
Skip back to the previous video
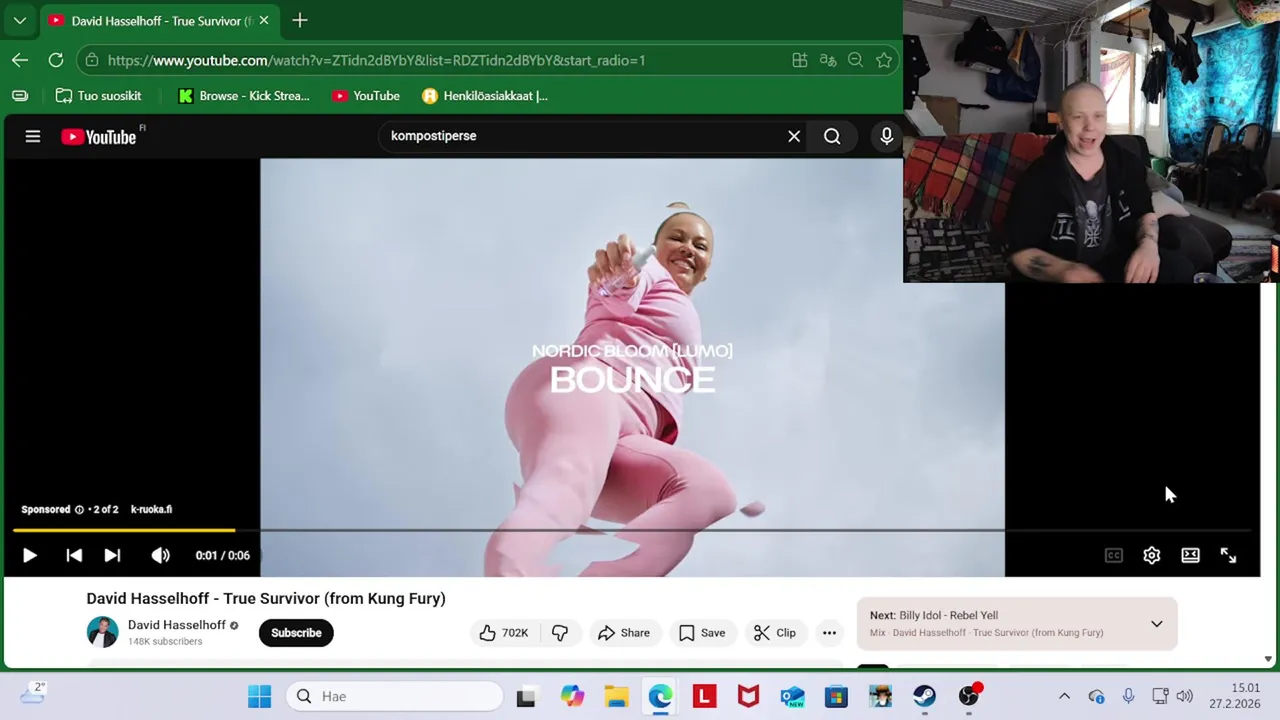tap(74, 555)
